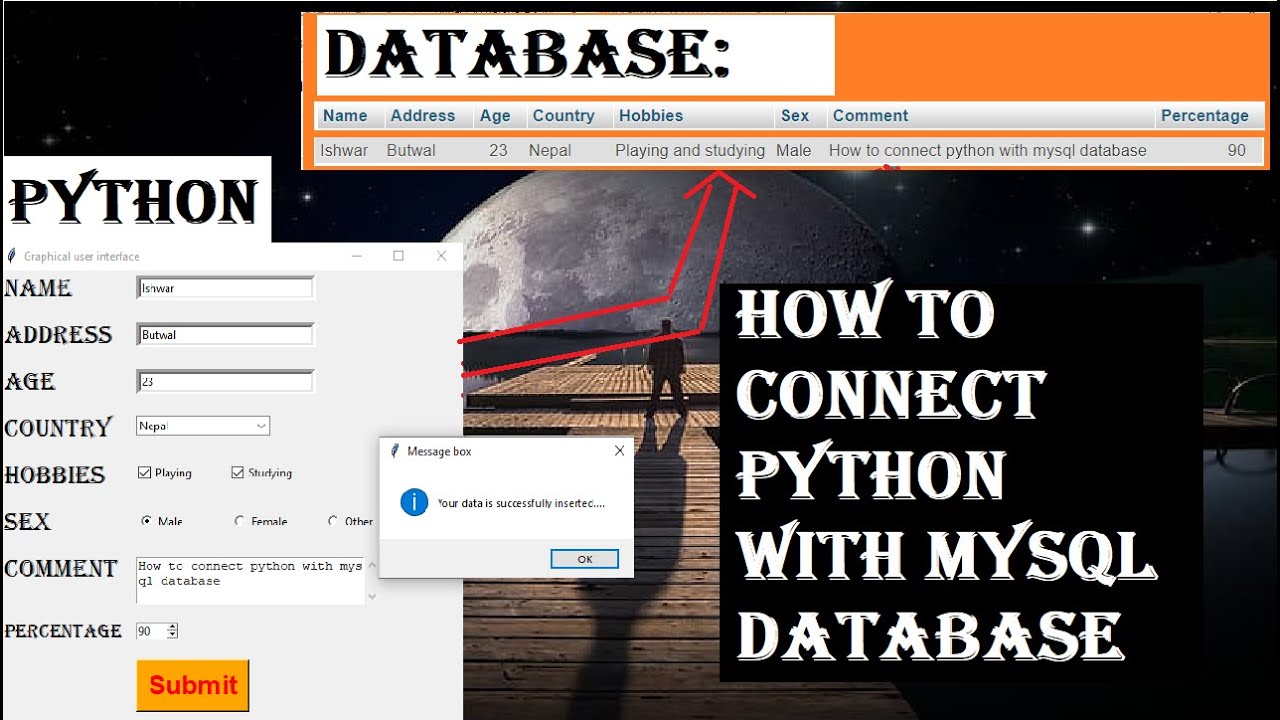Click the COUNTRY form label

coord(58,428)
